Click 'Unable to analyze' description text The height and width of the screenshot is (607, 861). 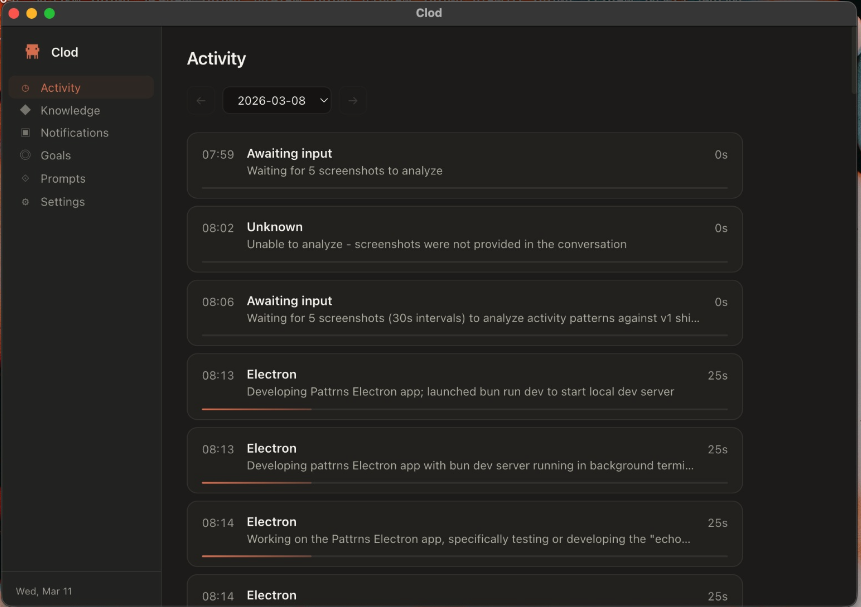pyautogui.click(x=437, y=244)
